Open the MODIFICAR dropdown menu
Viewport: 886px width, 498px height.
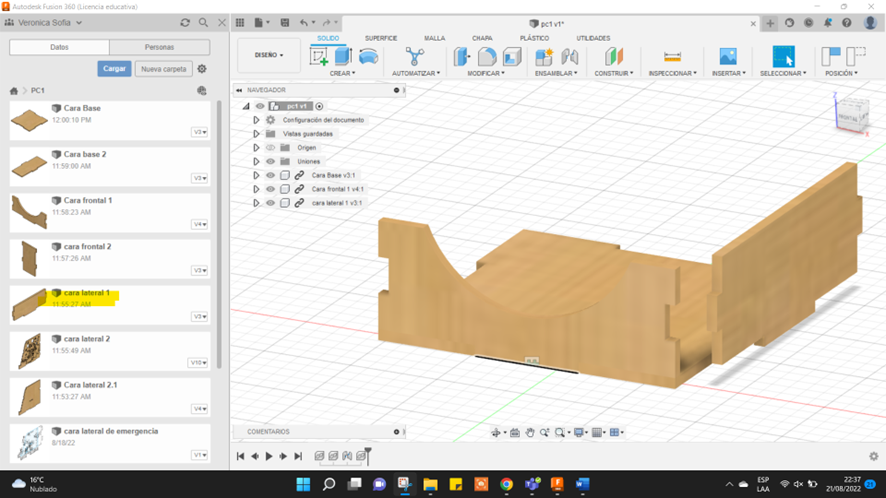(x=486, y=73)
